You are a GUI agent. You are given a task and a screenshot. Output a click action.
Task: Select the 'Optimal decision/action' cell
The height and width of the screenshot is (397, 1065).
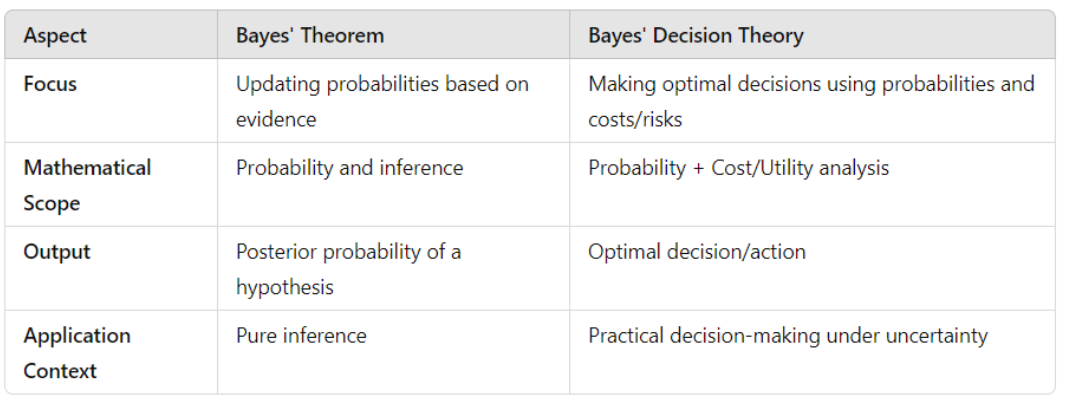click(697, 252)
